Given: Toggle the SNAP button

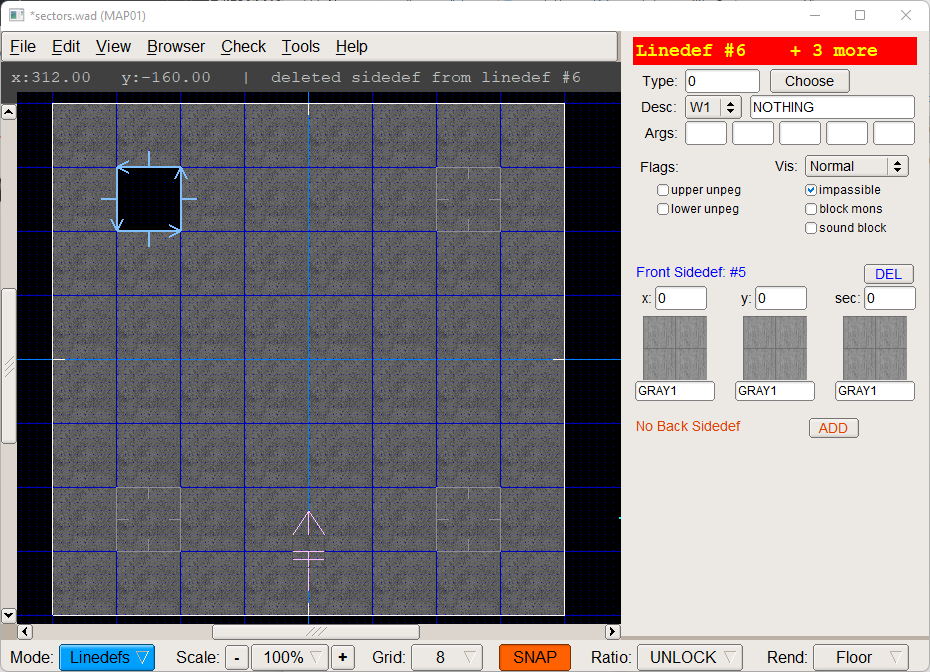Looking at the screenshot, I should (534, 657).
